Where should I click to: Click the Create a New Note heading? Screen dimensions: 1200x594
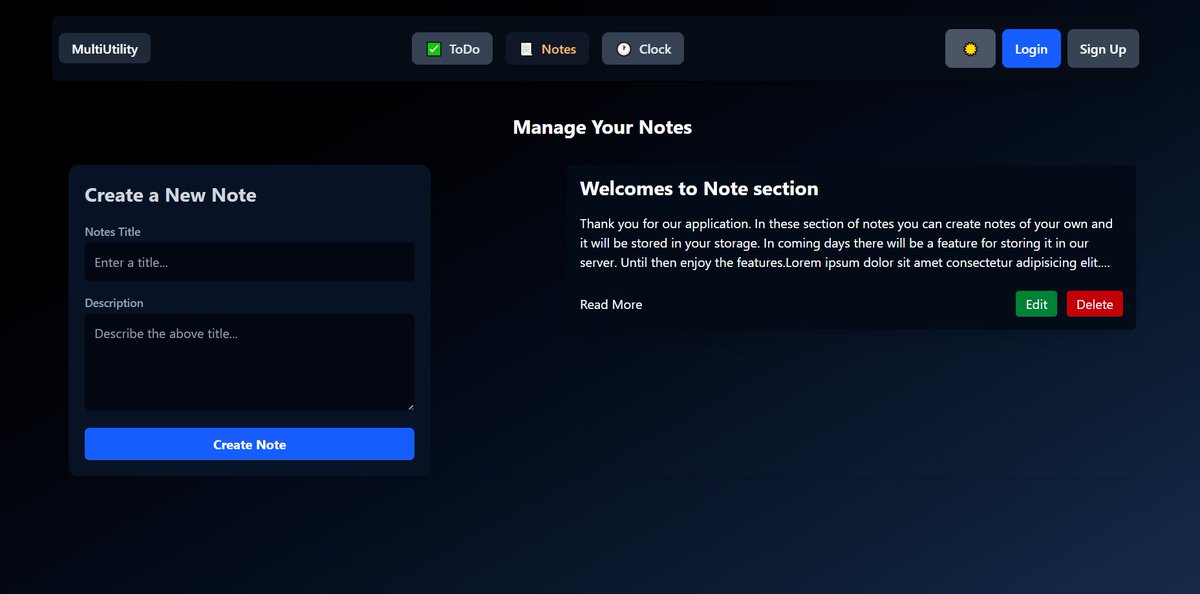(171, 195)
